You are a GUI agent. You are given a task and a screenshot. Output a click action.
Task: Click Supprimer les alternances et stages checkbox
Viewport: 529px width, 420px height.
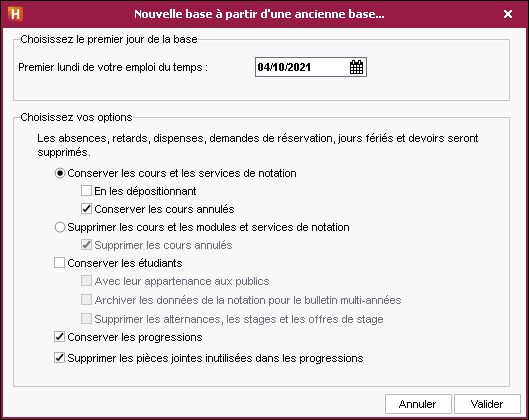tap(86, 318)
